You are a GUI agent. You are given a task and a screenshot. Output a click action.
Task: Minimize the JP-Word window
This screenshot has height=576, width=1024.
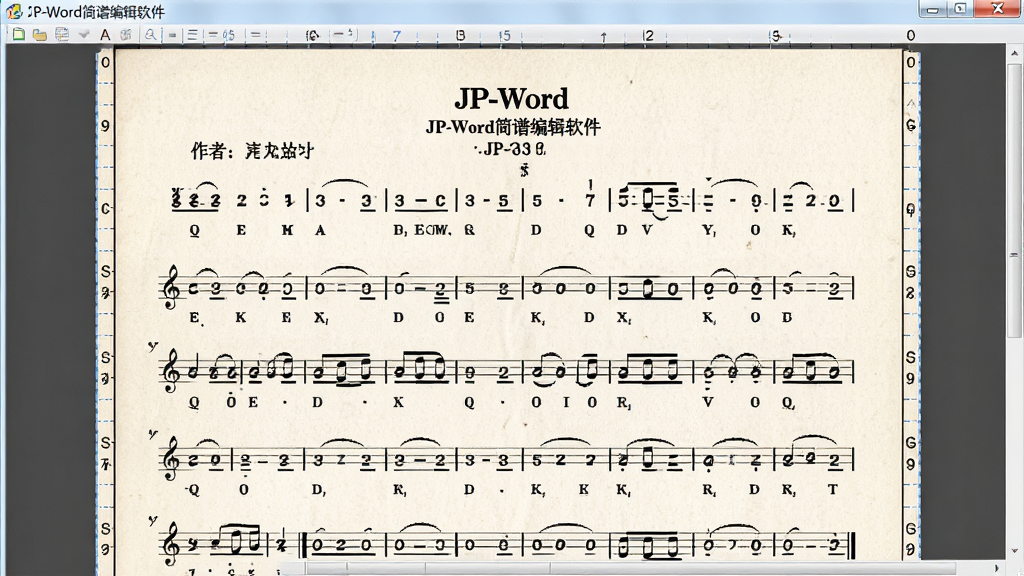(933, 9)
